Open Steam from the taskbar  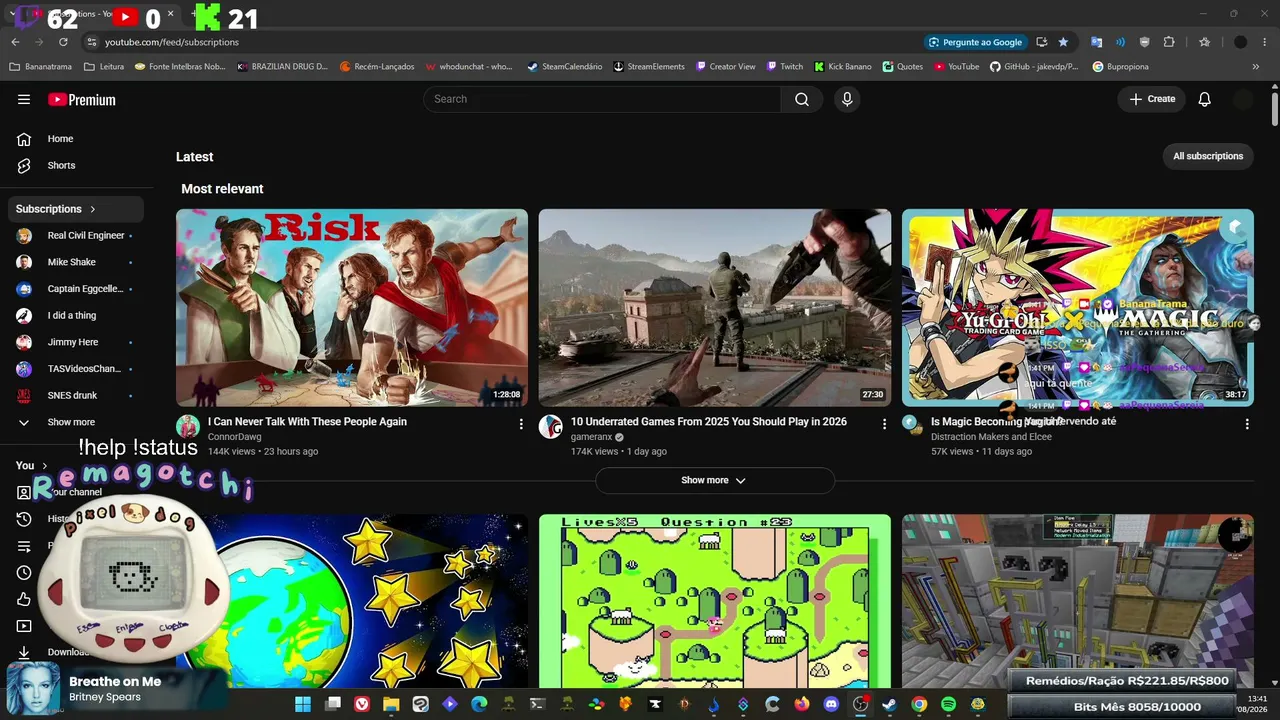889,704
